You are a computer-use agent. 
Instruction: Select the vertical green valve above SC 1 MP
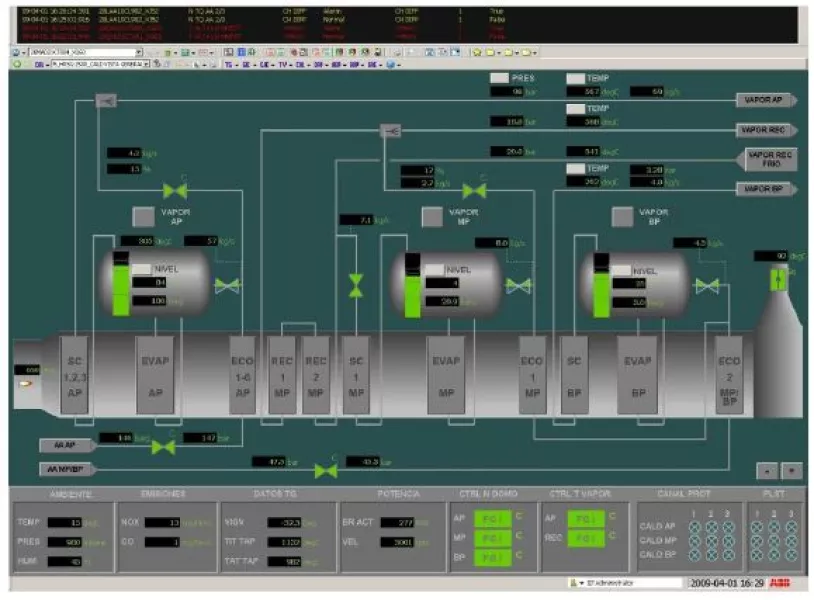(355, 287)
